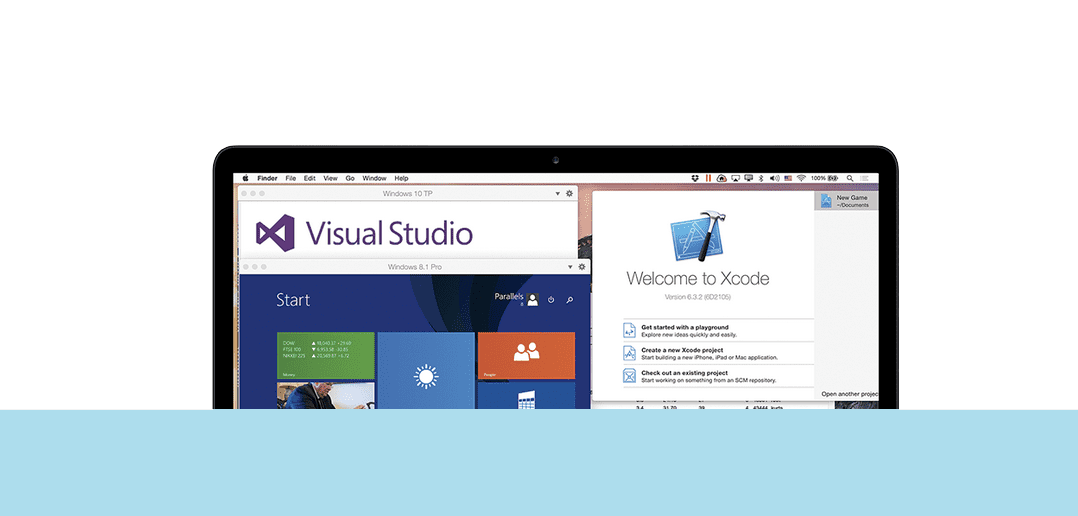Click Create a new Xcode project
This screenshot has width=1078, height=516.
(x=718, y=353)
